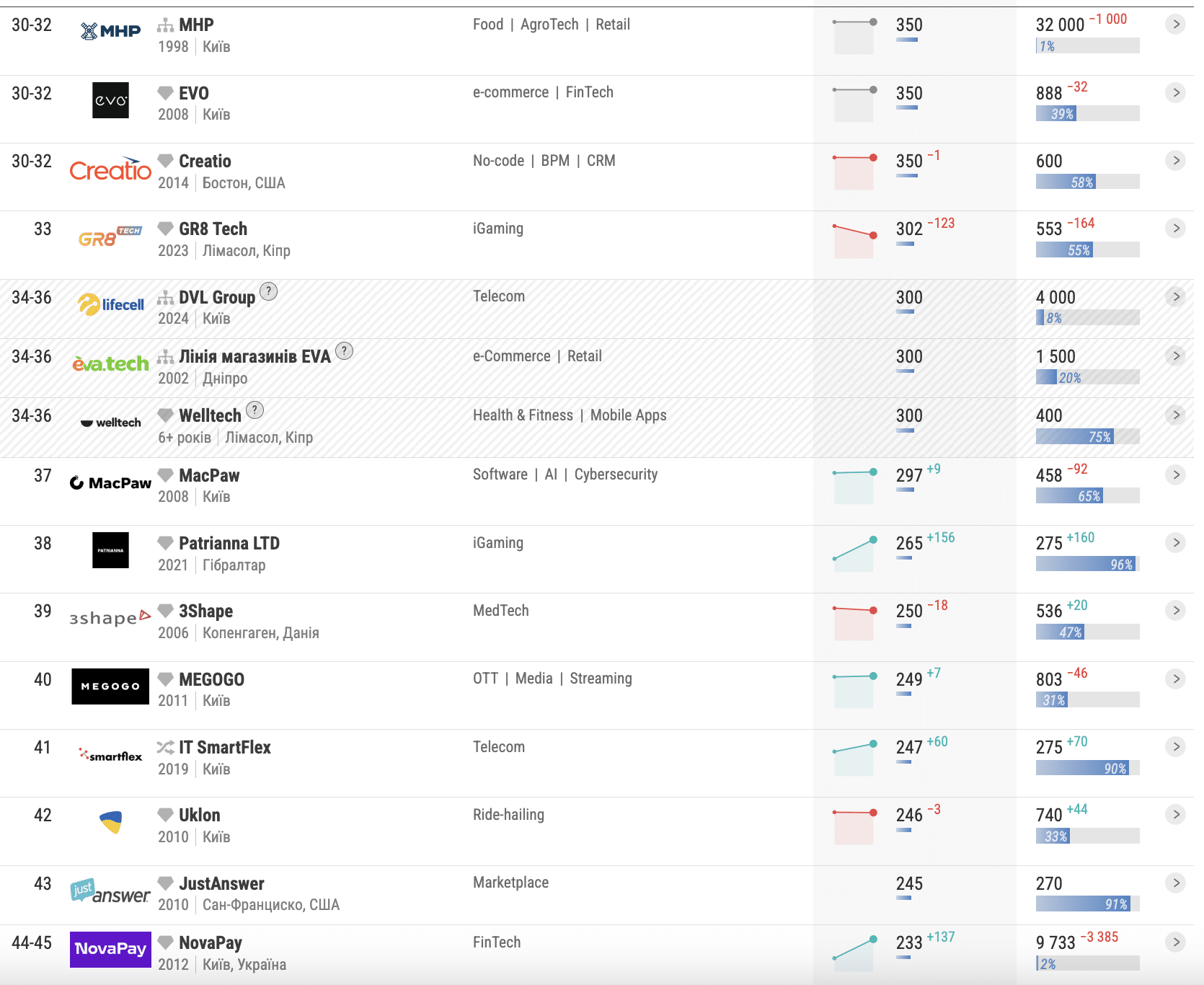Expand the GR8 Tech row arrow

point(1175,228)
